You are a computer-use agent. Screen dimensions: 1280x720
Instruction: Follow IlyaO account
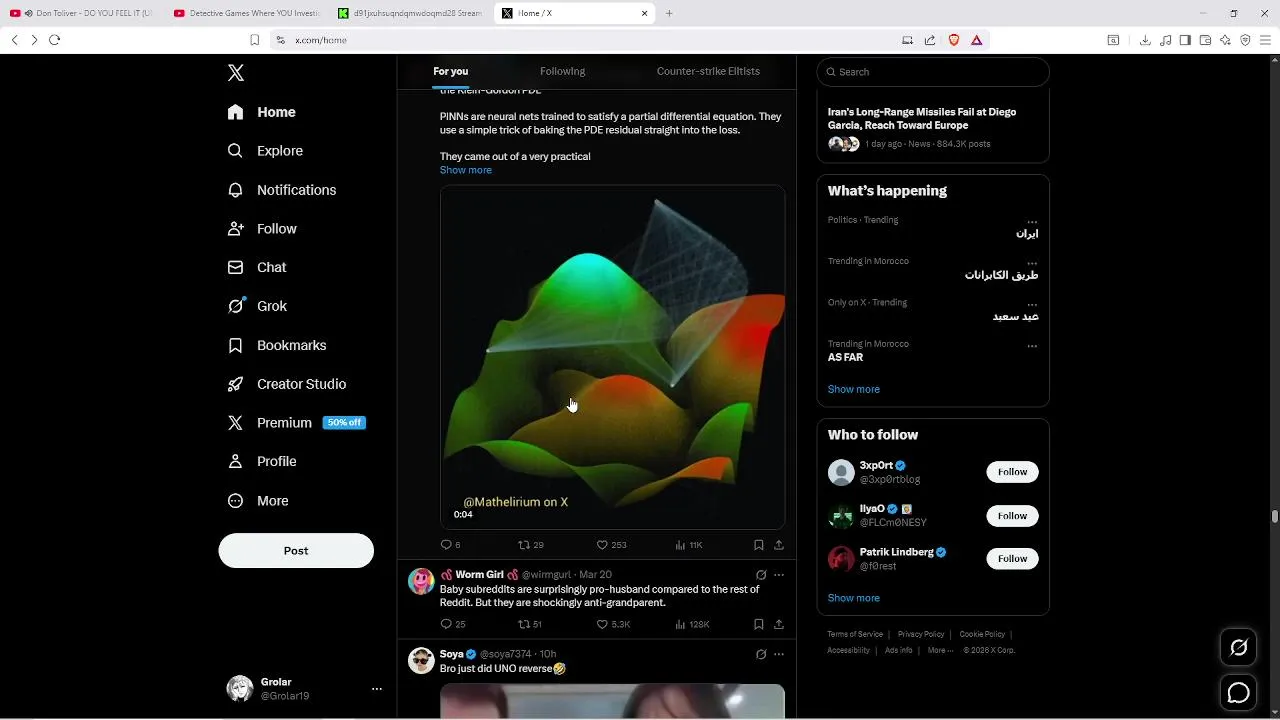pos(1012,516)
